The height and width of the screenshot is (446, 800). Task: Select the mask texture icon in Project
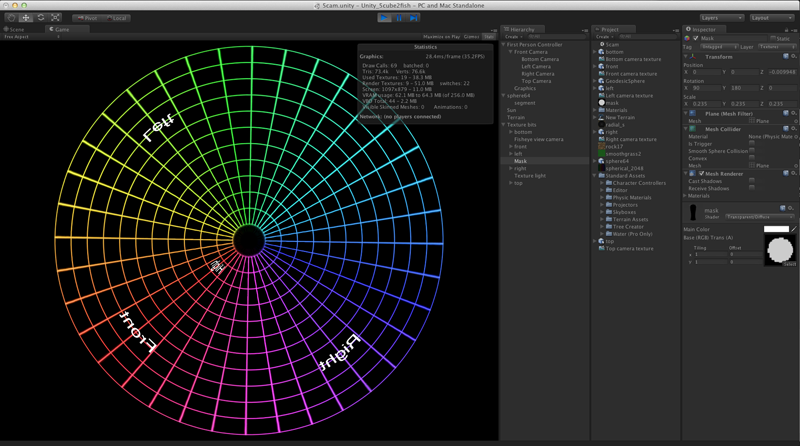pyautogui.click(x=602, y=103)
